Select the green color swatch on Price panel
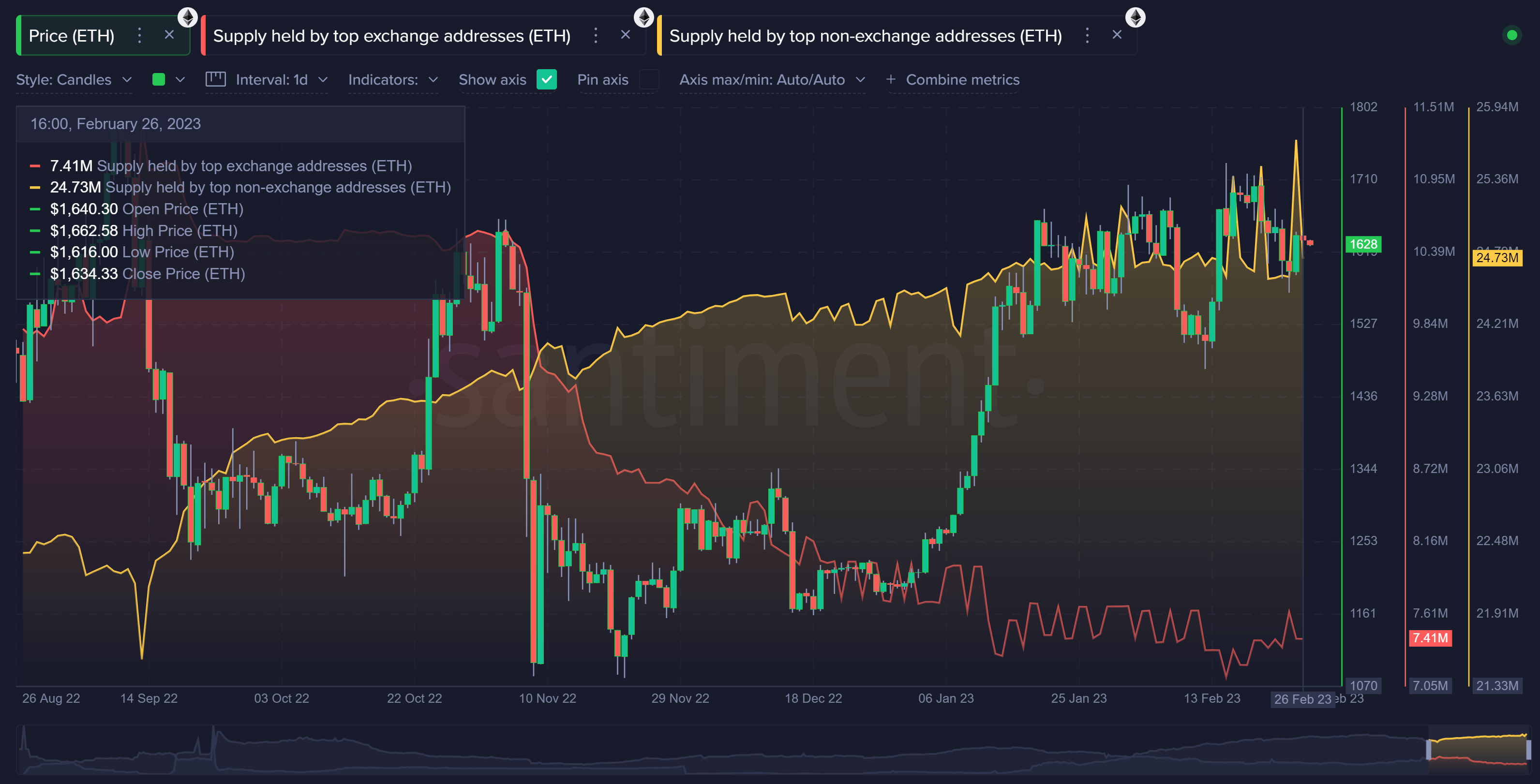Image resolution: width=1540 pixels, height=784 pixels. tap(155, 80)
